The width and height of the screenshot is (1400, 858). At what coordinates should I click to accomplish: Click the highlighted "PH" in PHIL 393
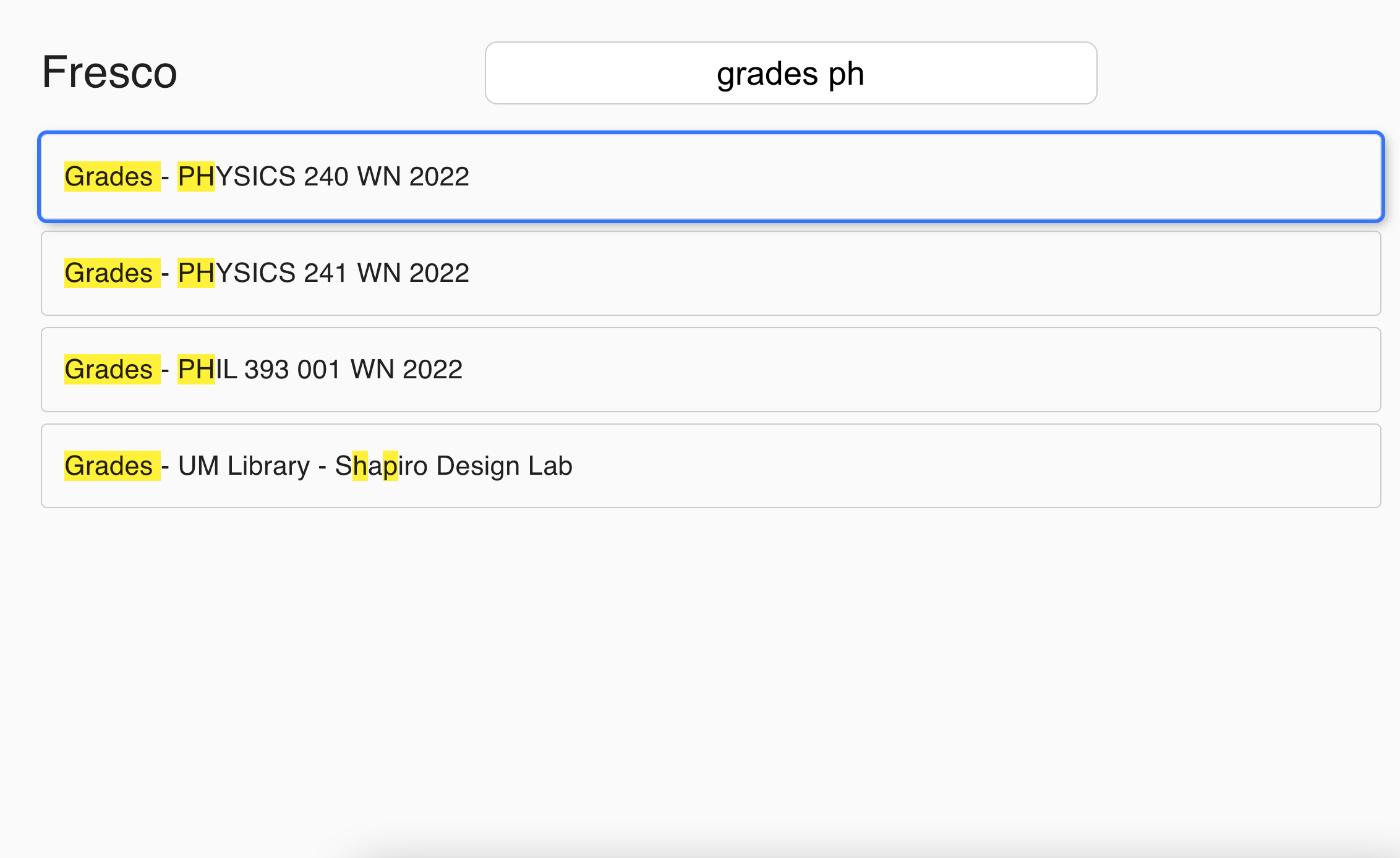tap(196, 370)
